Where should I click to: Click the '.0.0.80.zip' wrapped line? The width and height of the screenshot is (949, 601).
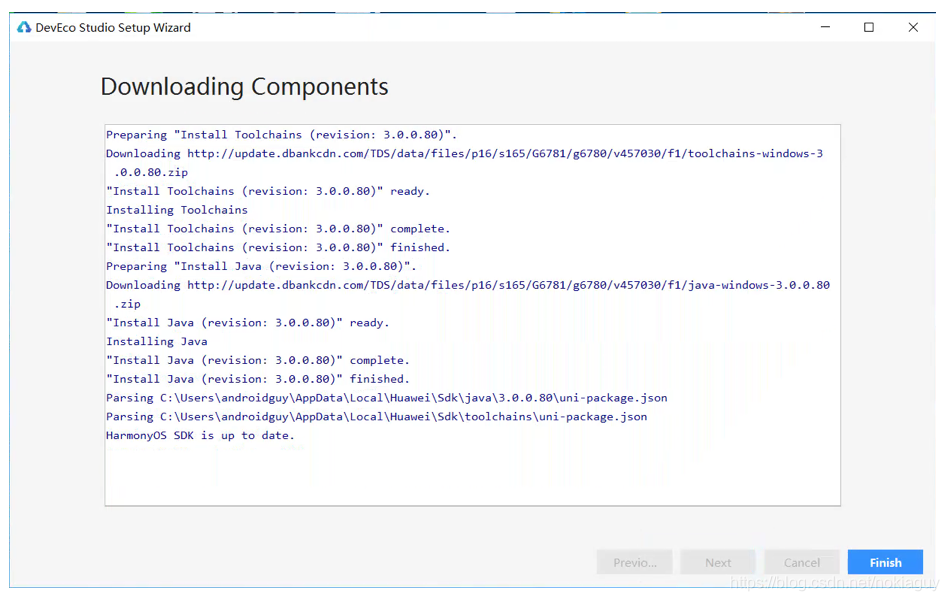pos(151,172)
